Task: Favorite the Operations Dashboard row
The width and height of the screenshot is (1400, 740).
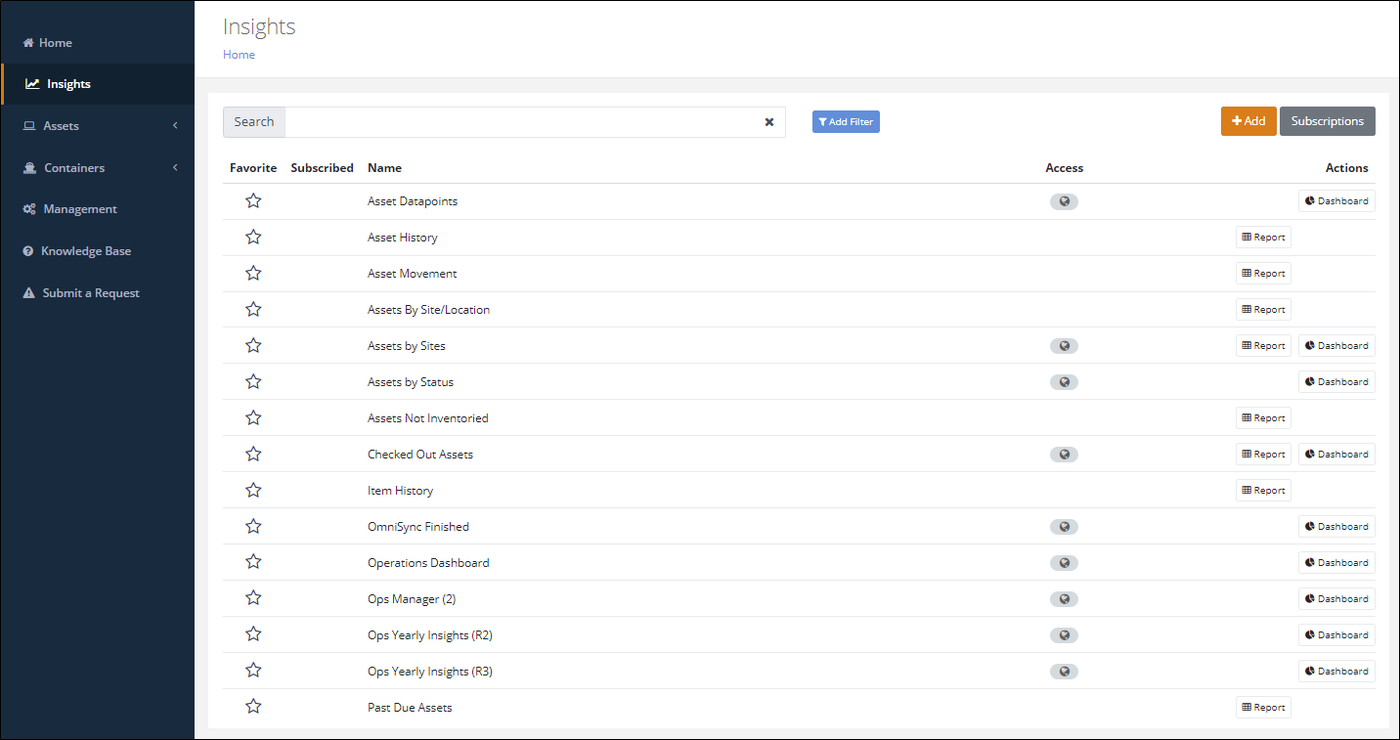Action: pyautogui.click(x=253, y=562)
